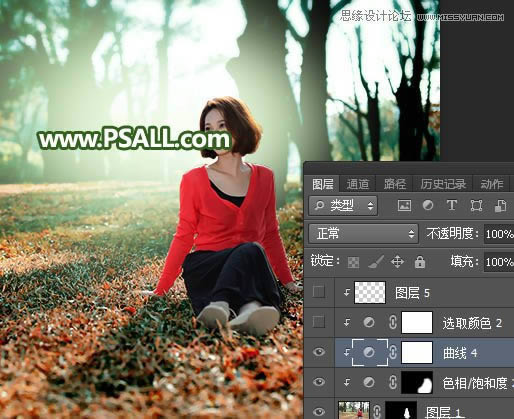
Task: Enable lock all padlock icon
Action: (420, 262)
